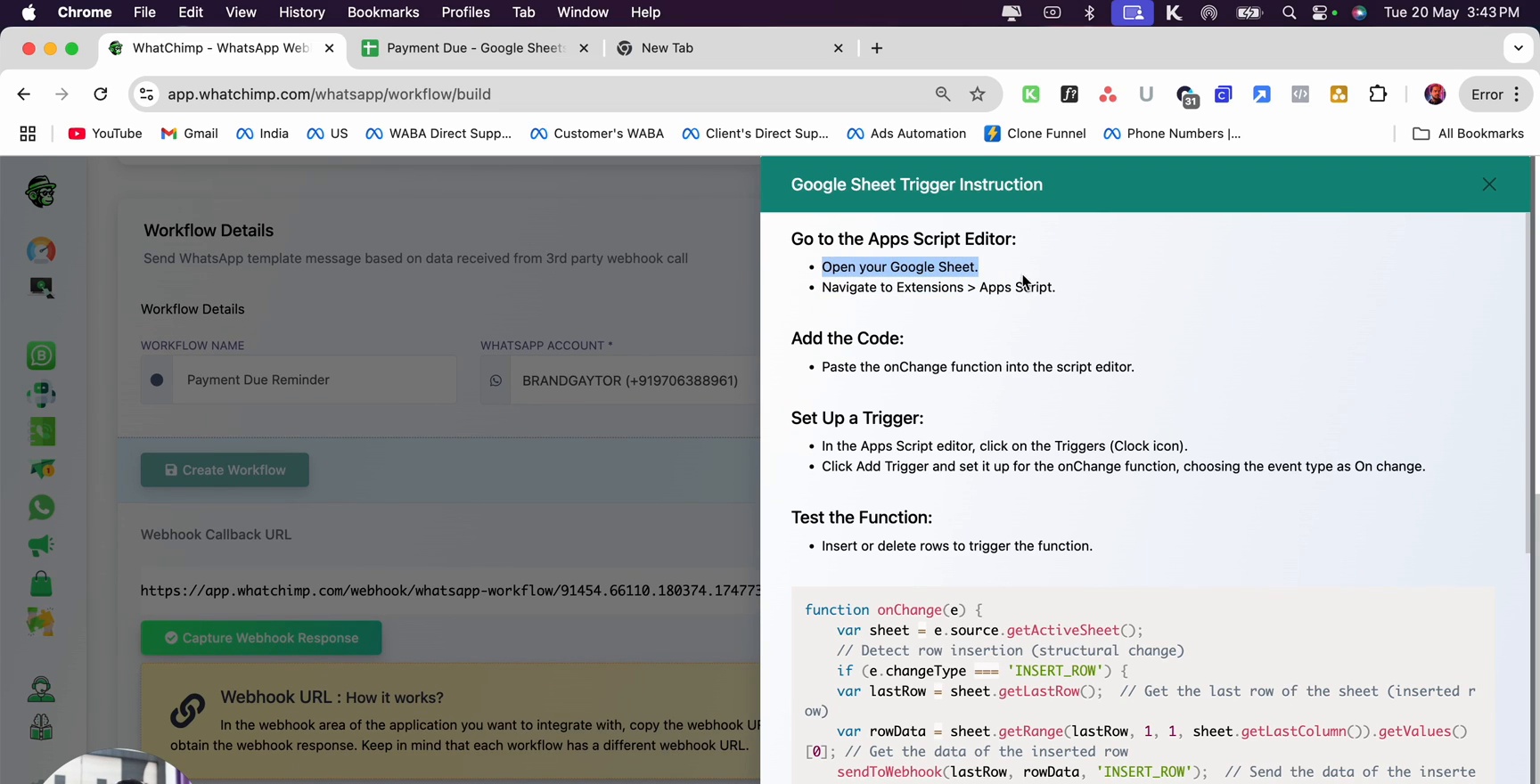The height and width of the screenshot is (784, 1540).
Task: Reload the current page
Action: pyautogui.click(x=101, y=94)
